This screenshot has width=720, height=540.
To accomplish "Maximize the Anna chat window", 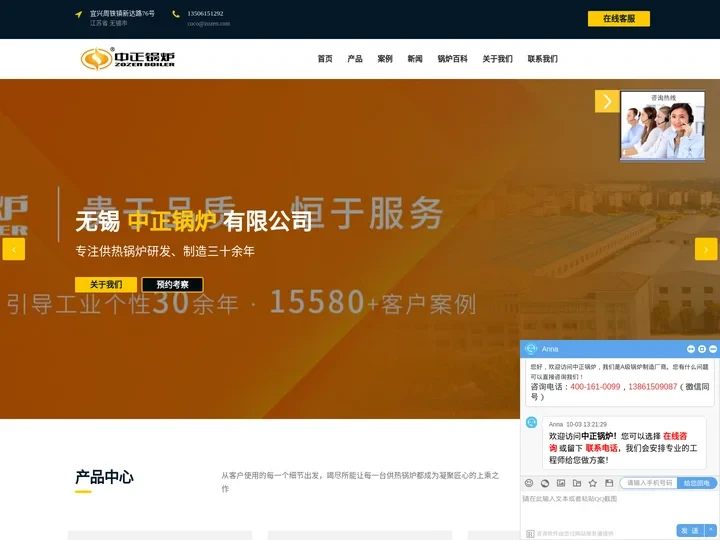I will [x=702, y=349].
